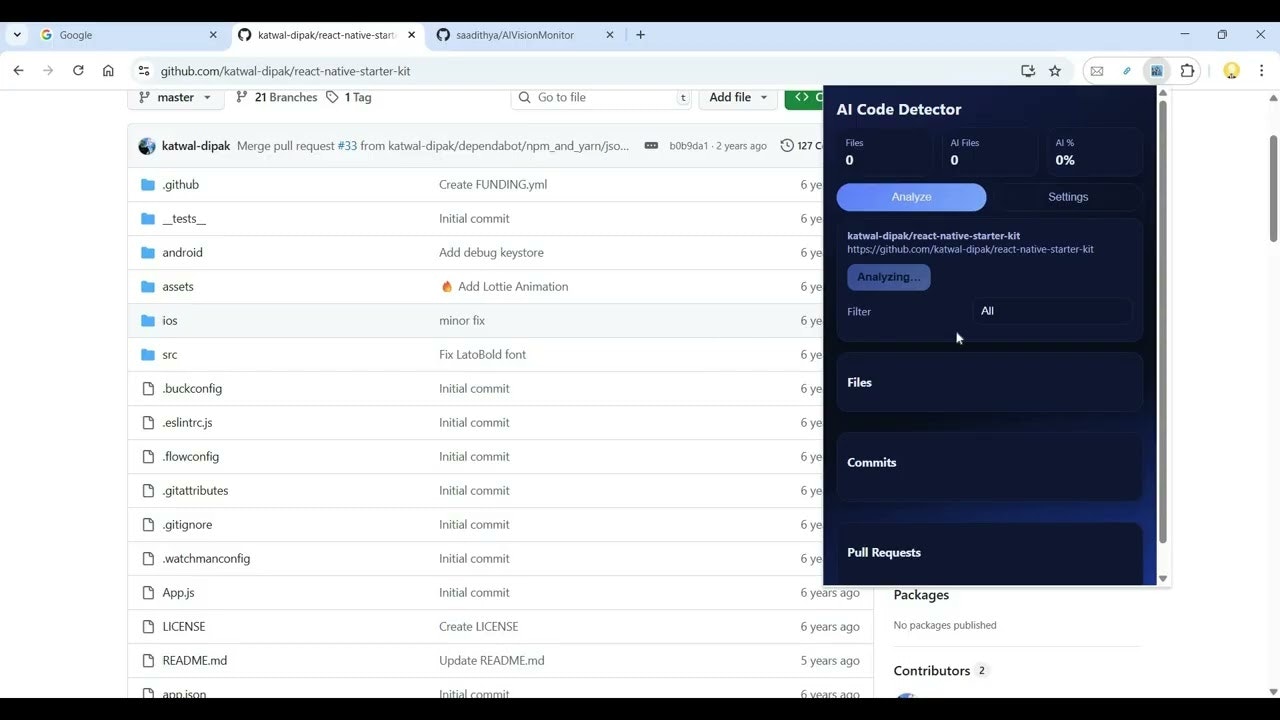The width and height of the screenshot is (1280, 720).
Task: Open the tab search dropdown arrow
Action: [17, 35]
